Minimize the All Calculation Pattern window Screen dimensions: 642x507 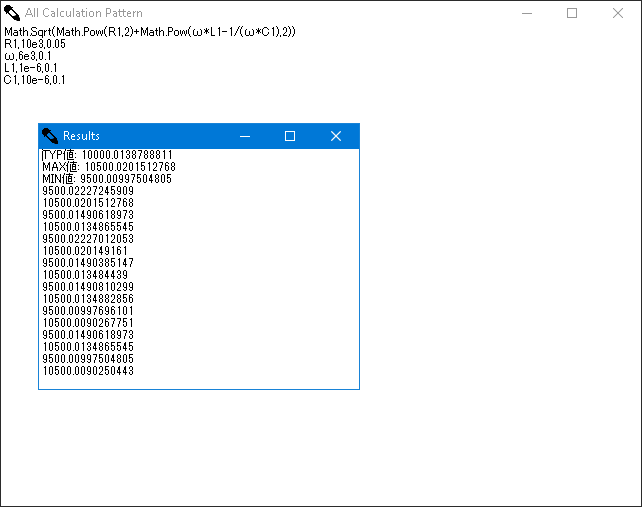[527, 13]
